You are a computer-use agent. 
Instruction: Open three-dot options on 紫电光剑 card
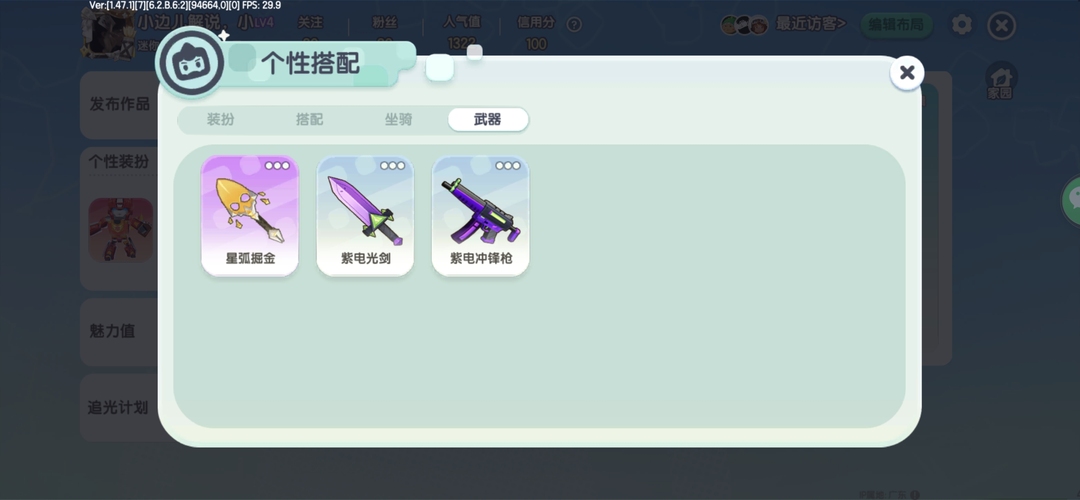click(393, 166)
